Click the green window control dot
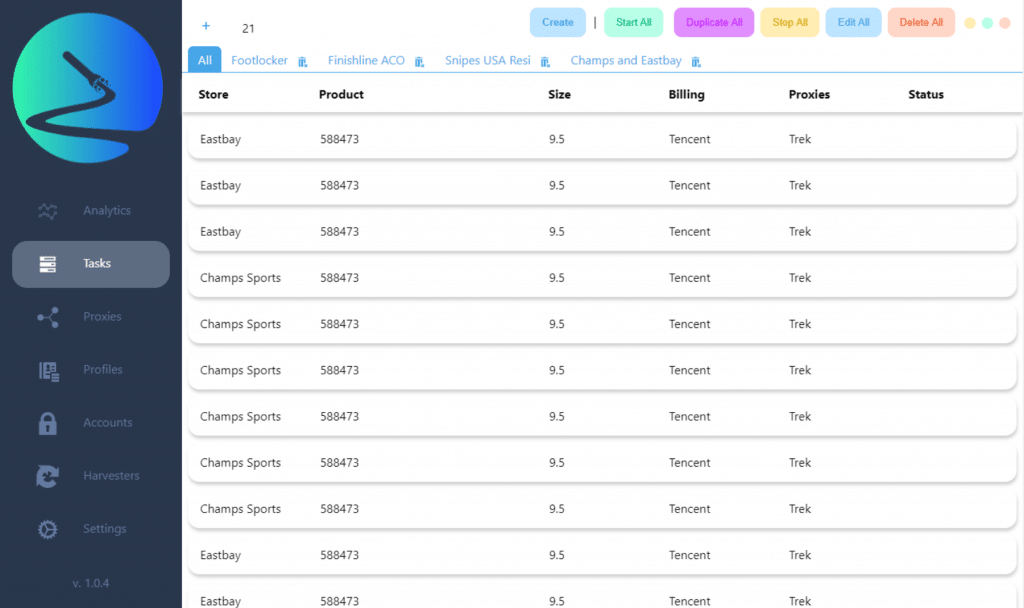 [x=987, y=23]
